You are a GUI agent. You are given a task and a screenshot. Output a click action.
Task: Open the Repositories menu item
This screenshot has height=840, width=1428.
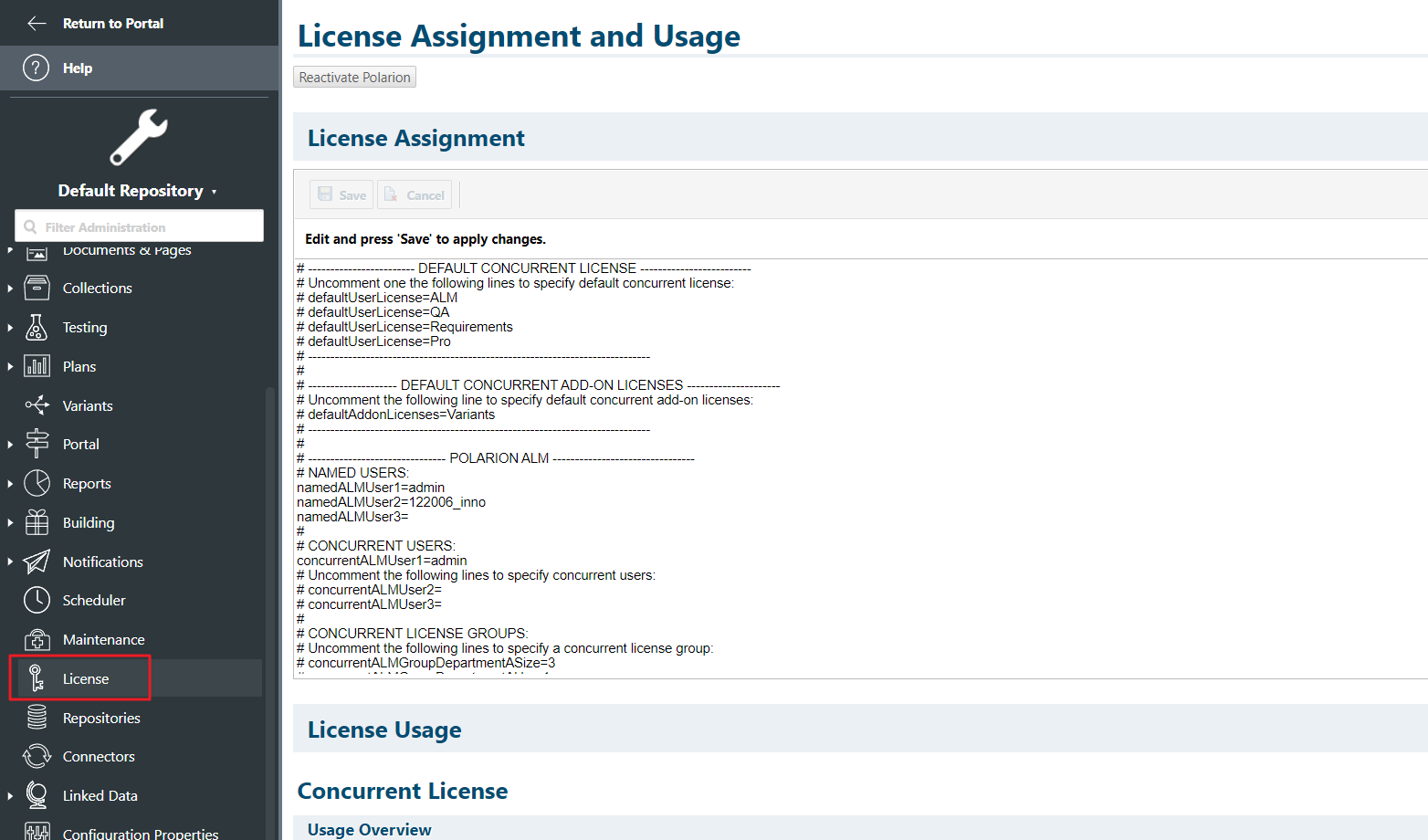[x=101, y=718]
